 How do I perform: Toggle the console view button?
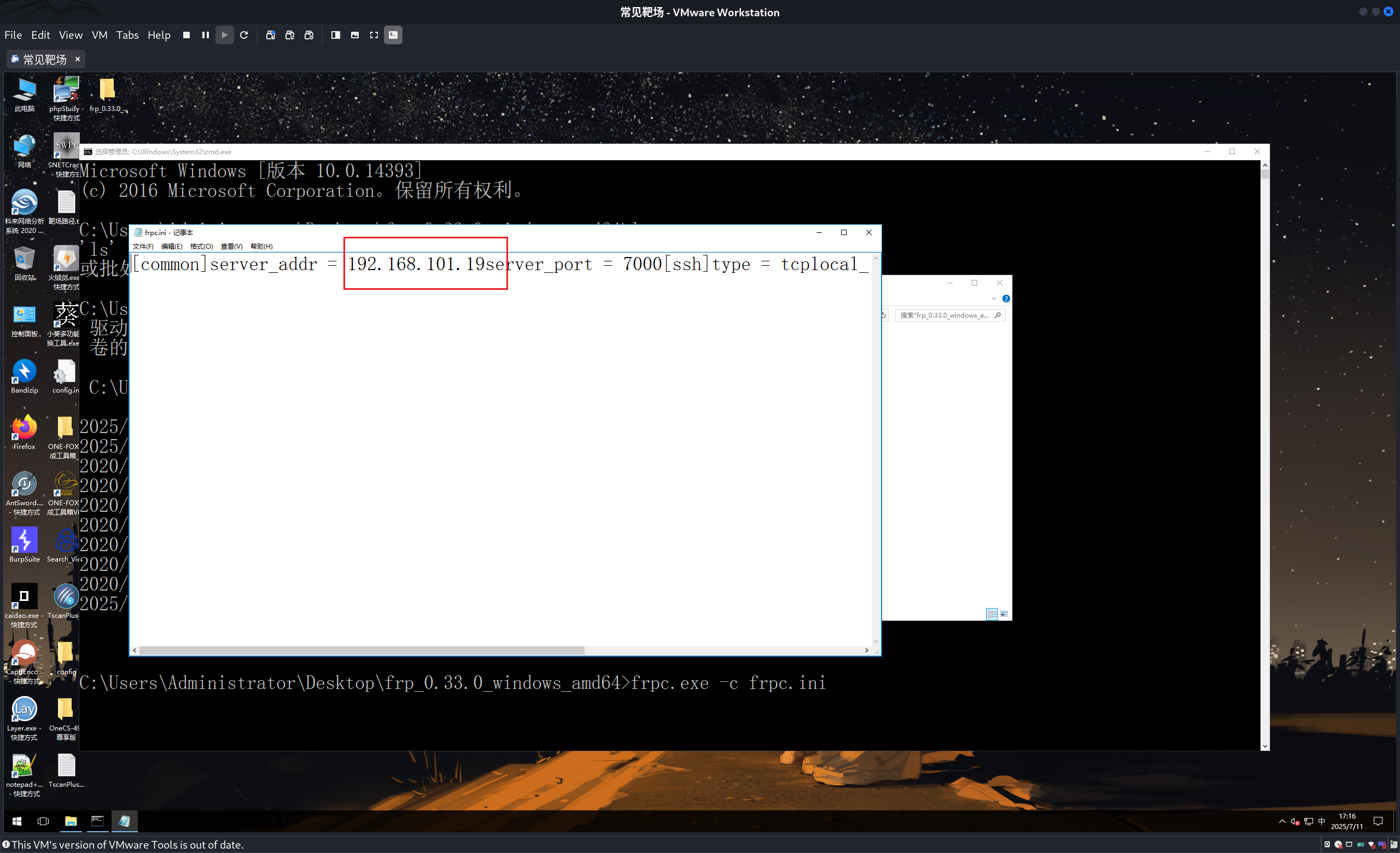click(x=393, y=35)
